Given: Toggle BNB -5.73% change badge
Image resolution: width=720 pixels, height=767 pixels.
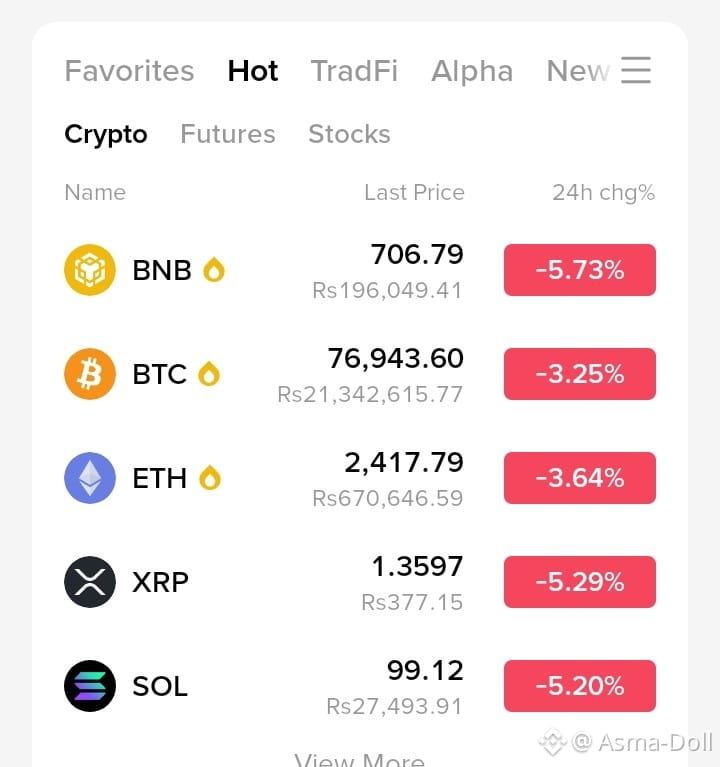Looking at the screenshot, I should pyautogui.click(x=580, y=270).
